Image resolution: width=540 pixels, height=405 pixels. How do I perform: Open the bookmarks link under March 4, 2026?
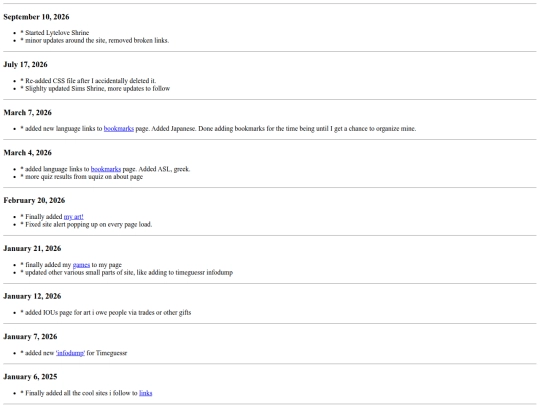[106, 169]
